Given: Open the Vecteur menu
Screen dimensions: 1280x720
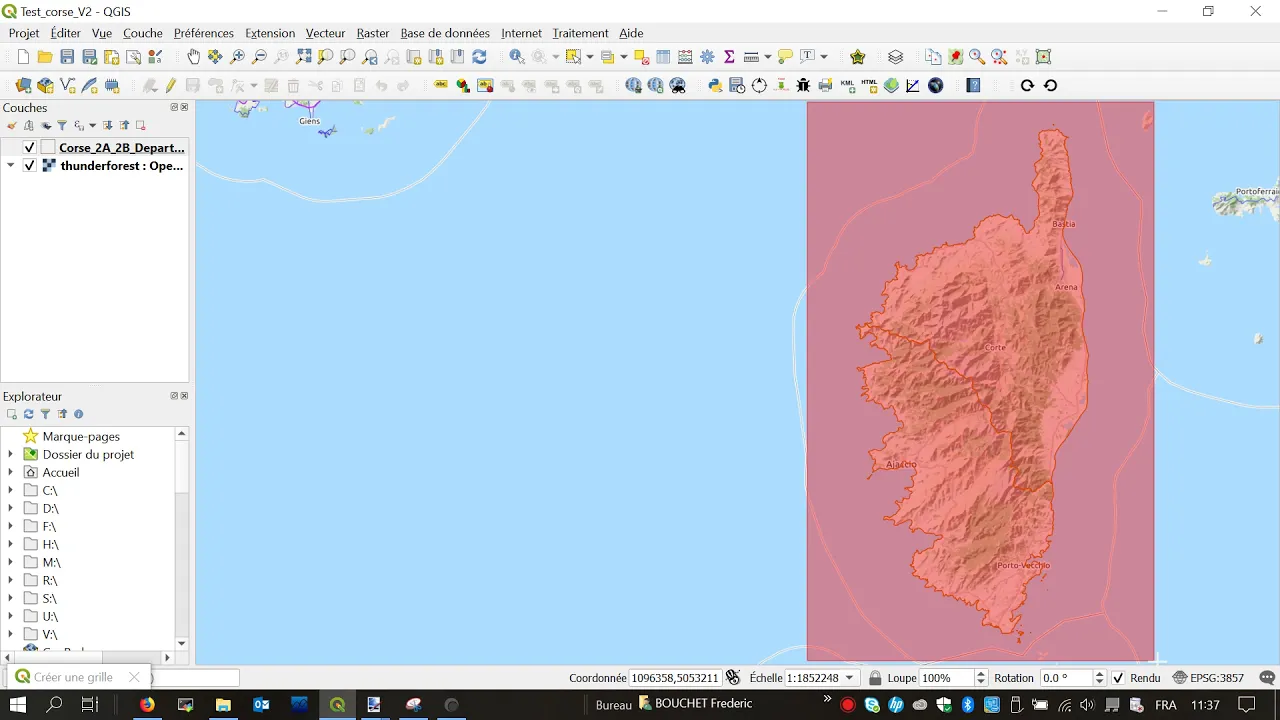Looking at the screenshot, I should click(325, 33).
